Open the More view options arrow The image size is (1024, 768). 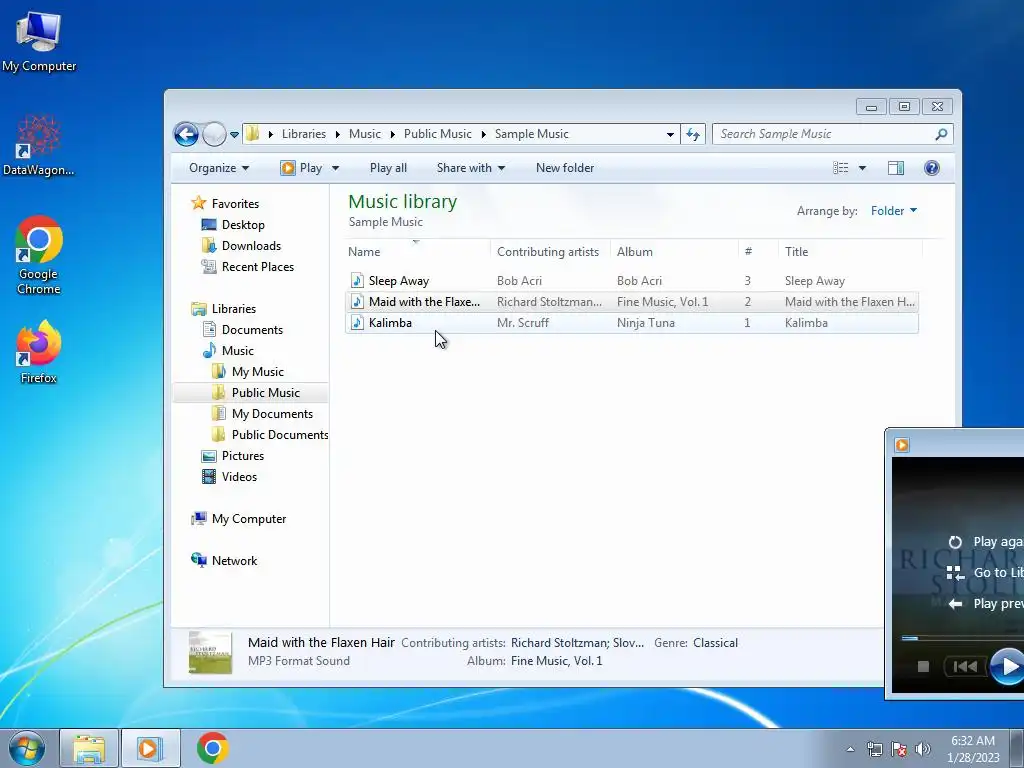tap(862, 168)
